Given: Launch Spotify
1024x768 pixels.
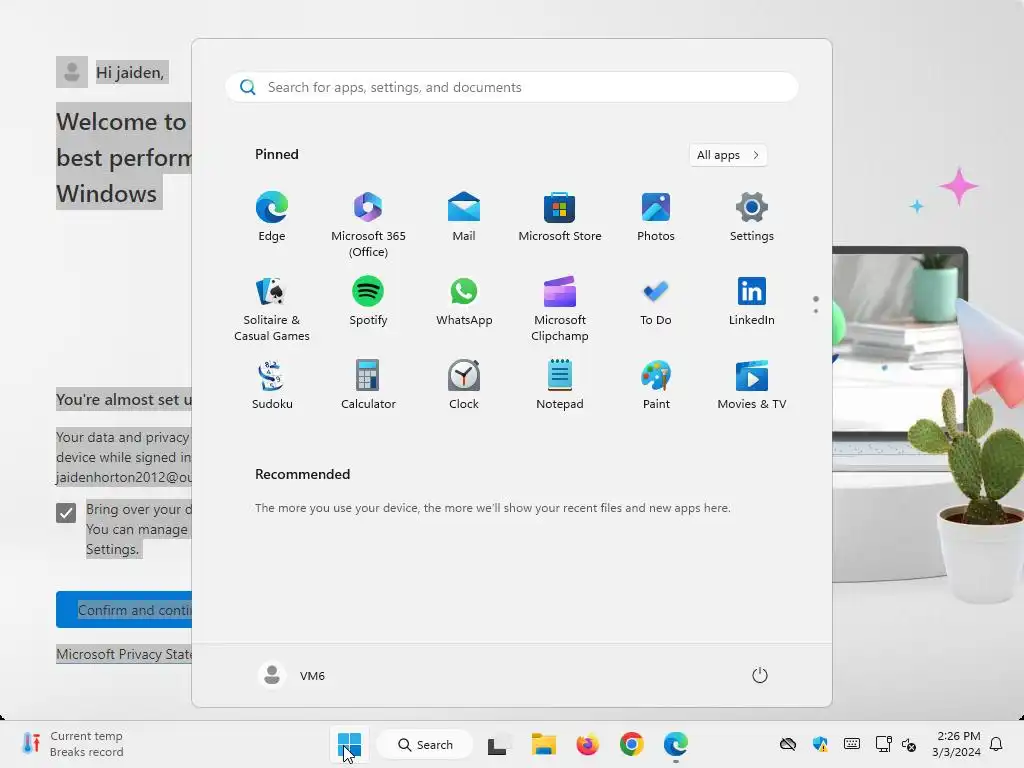Looking at the screenshot, I should [x=368, y=302].
